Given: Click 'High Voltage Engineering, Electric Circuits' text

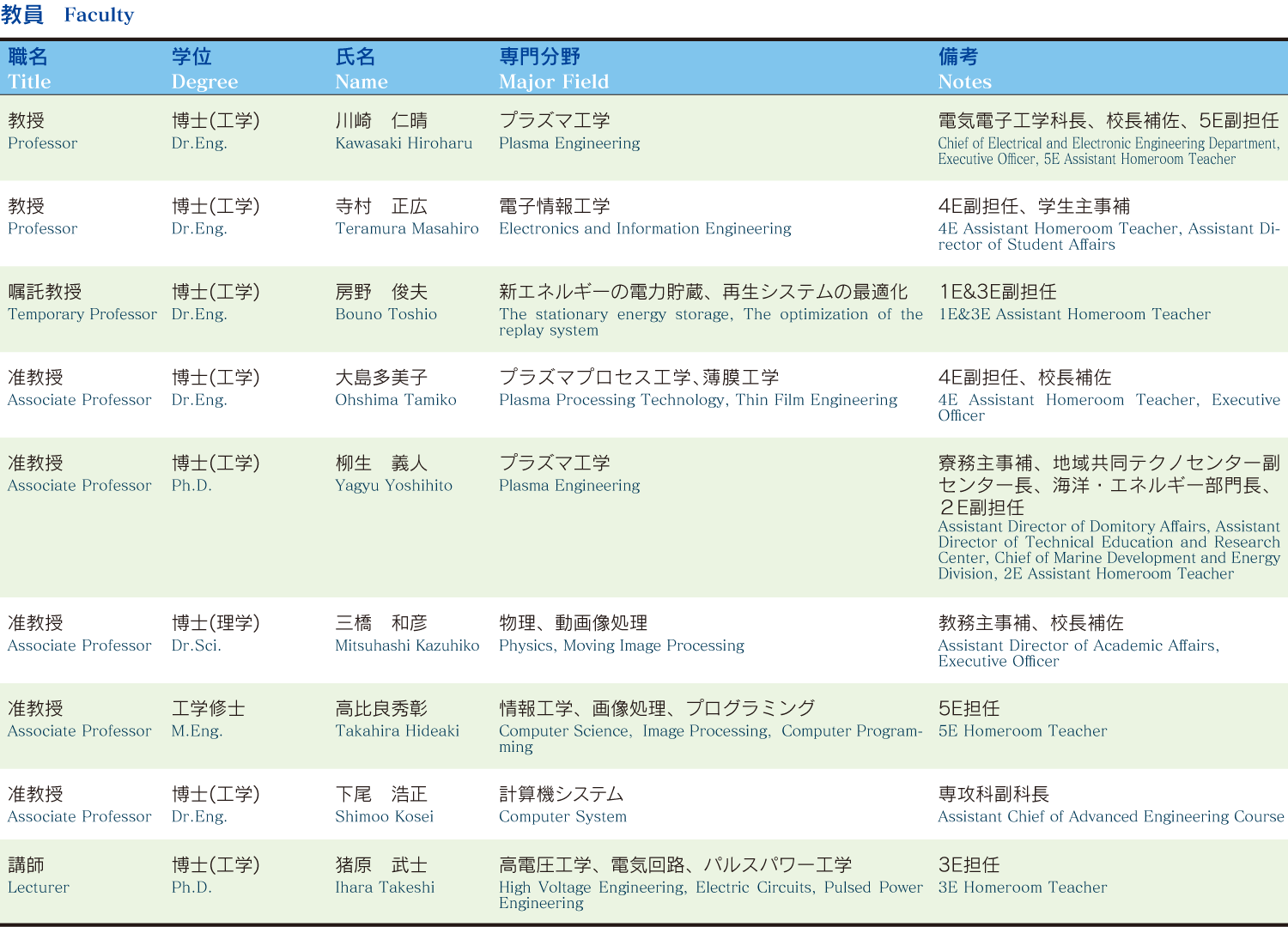Looking at the screenshot, I should [x=656, y=888].
